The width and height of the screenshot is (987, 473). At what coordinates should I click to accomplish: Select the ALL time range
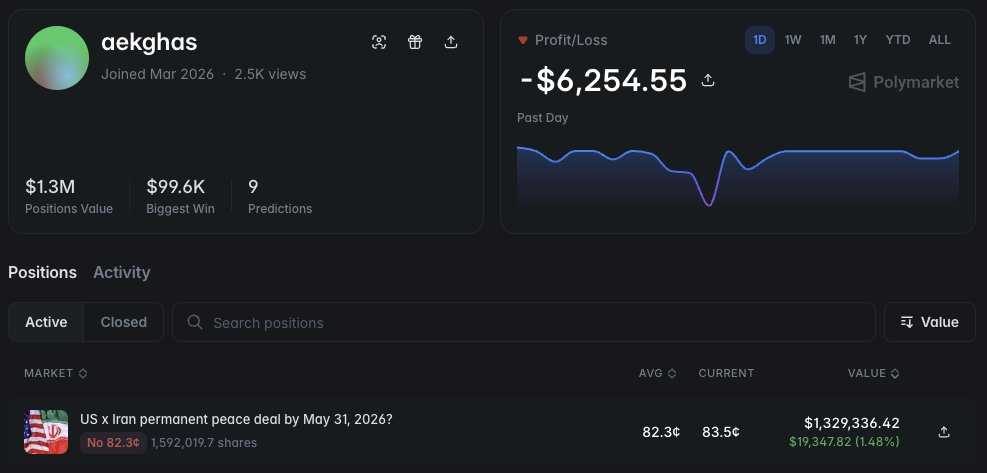(x=939, y=40)
